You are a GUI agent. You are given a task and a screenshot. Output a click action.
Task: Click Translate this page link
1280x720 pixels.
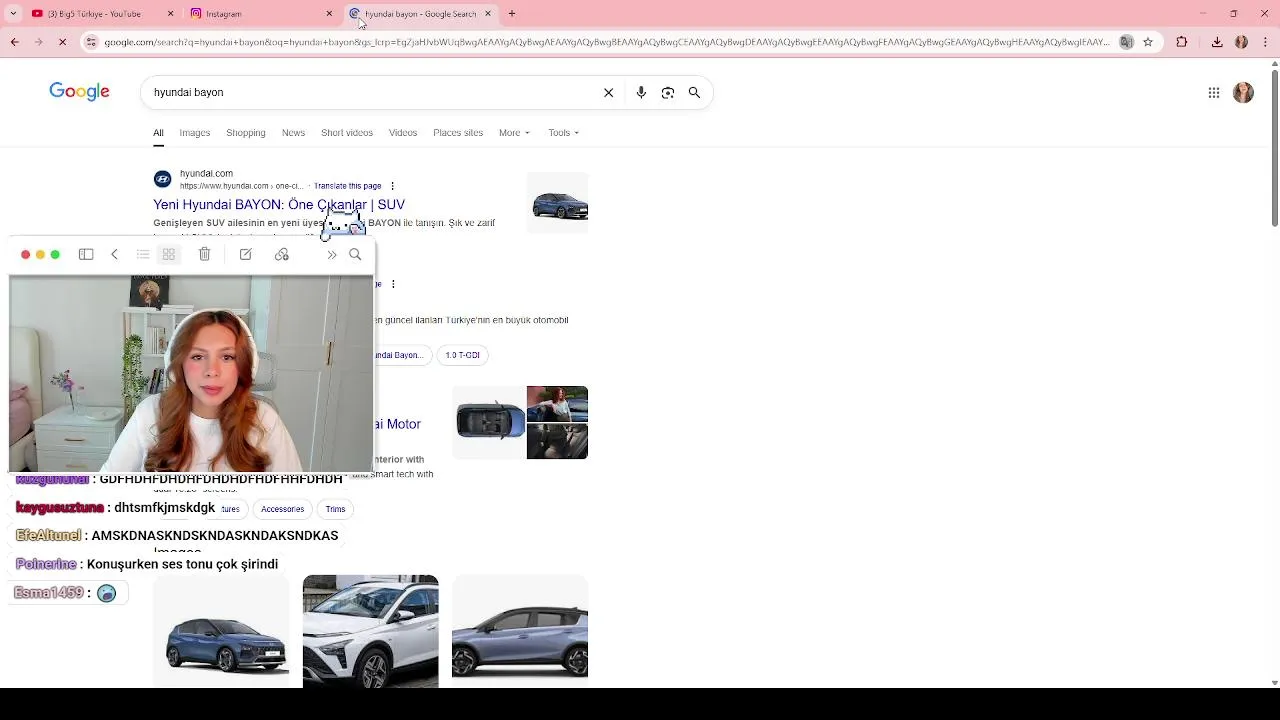coord(347,186)
